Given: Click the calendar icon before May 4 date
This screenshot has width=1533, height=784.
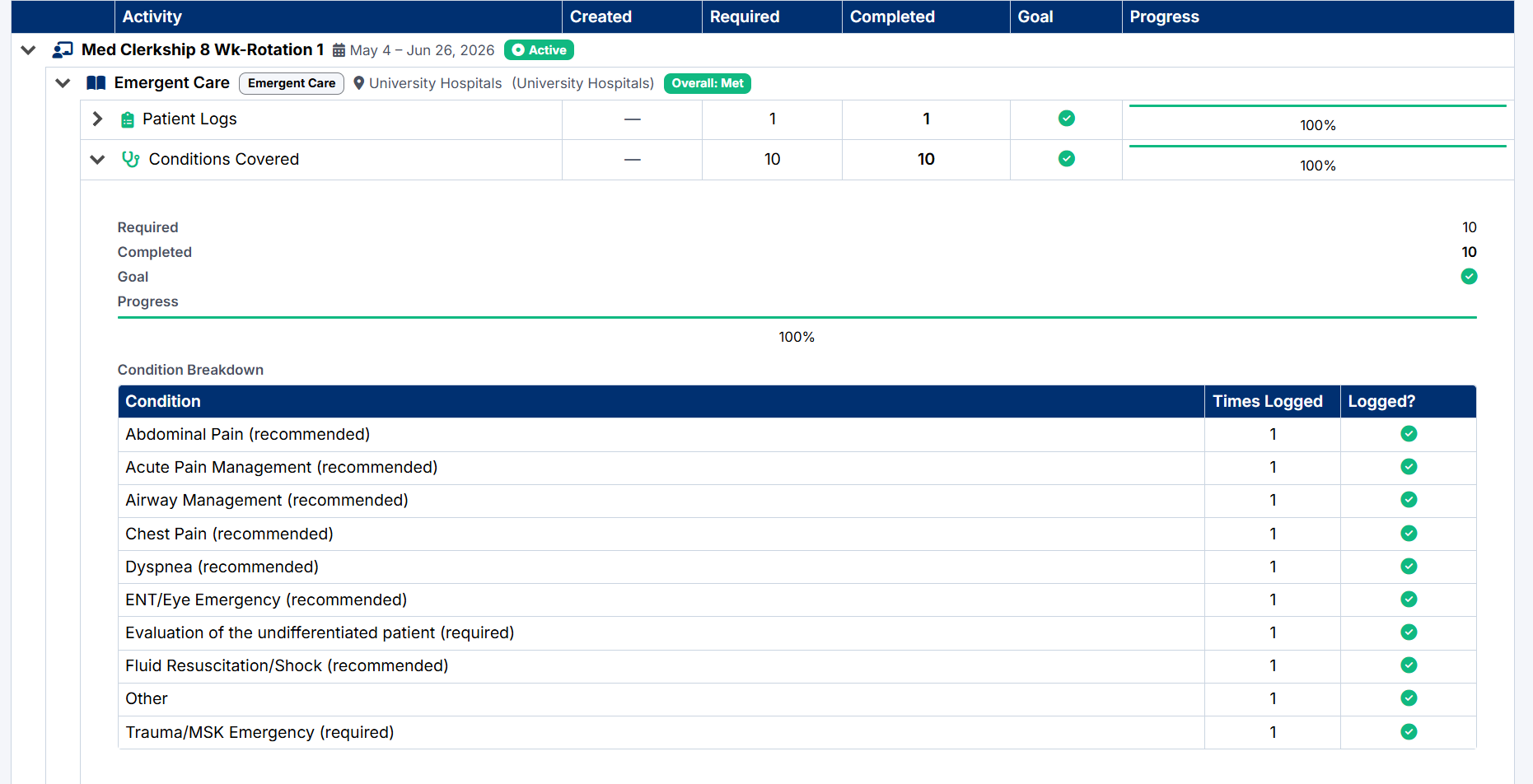Looking at the screenshot, I should 339,50.
